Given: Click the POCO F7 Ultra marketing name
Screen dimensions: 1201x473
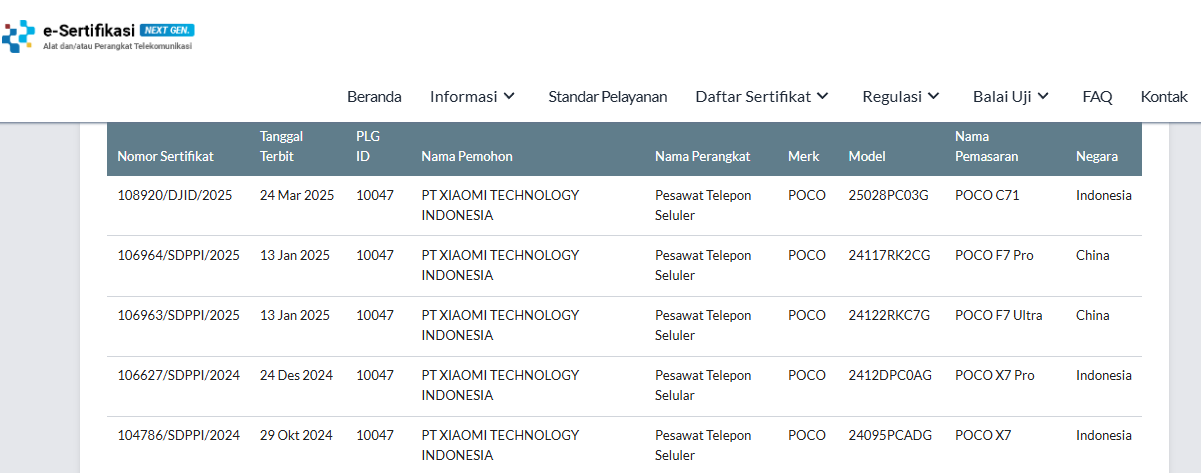Looking at the screenshot, I should (999, 315).
